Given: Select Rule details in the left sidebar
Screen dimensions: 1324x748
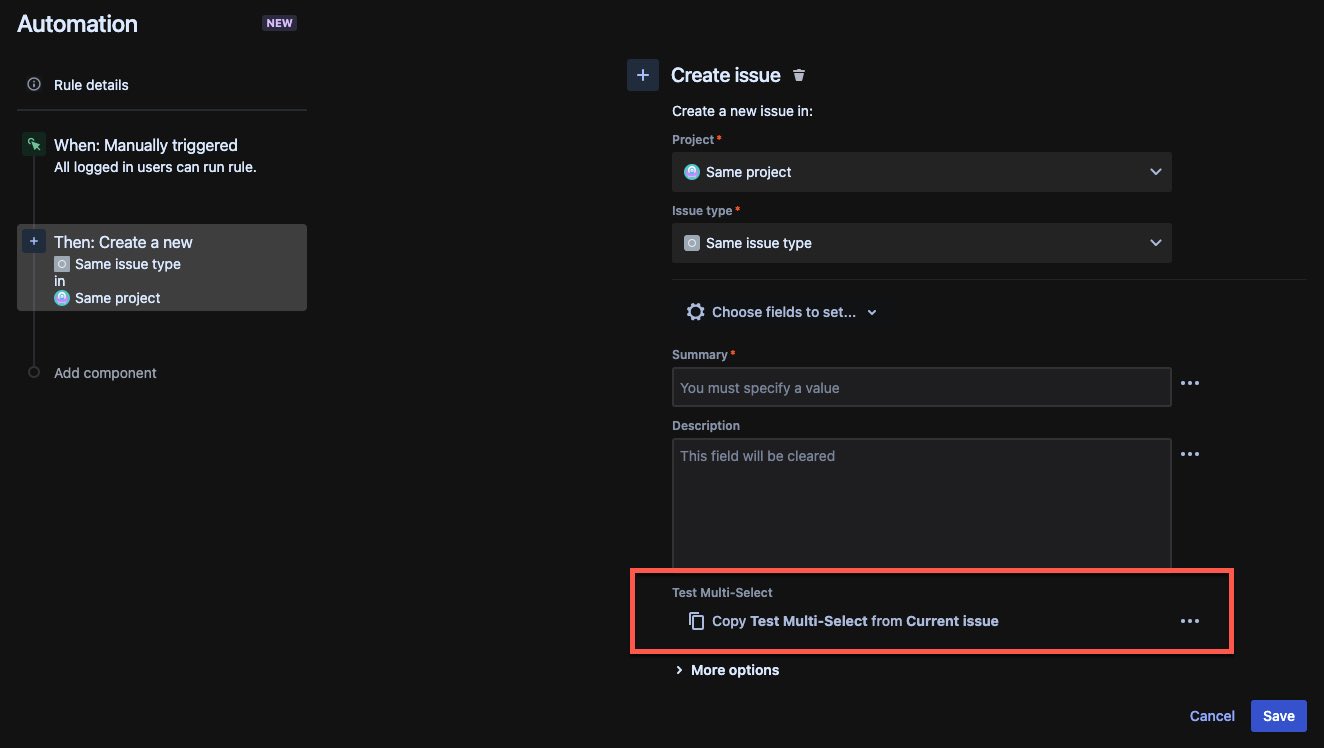Looking at the screenshot, I should (91, 84).
